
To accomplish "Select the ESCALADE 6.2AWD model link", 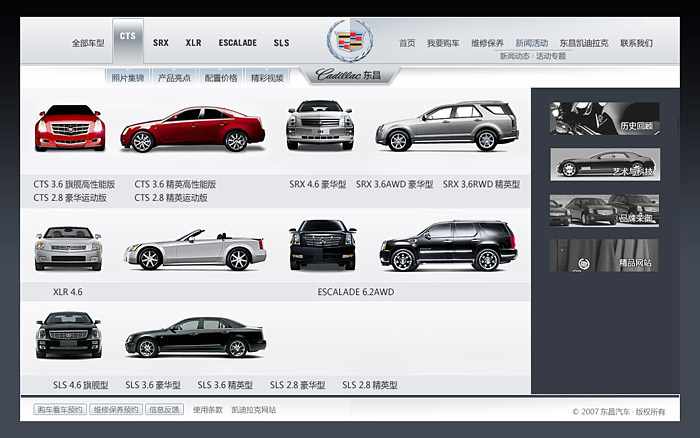I will (x=356, y=292).
